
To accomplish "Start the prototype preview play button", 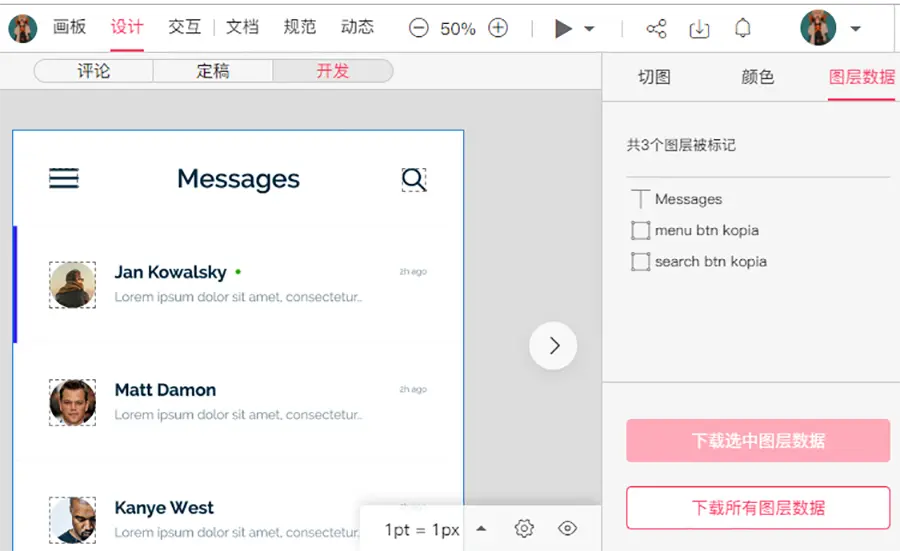I will click(563, 28).
